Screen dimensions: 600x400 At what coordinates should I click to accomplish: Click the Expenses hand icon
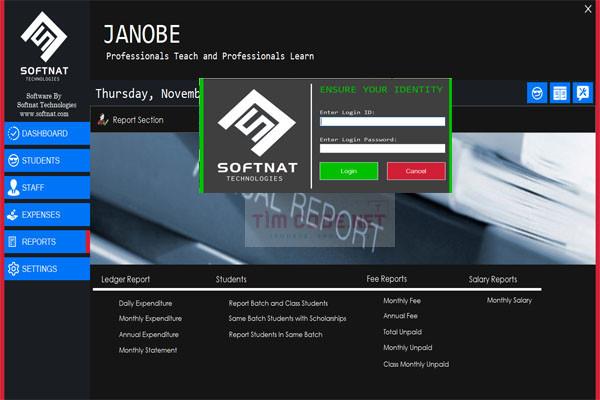pos(13,215)
